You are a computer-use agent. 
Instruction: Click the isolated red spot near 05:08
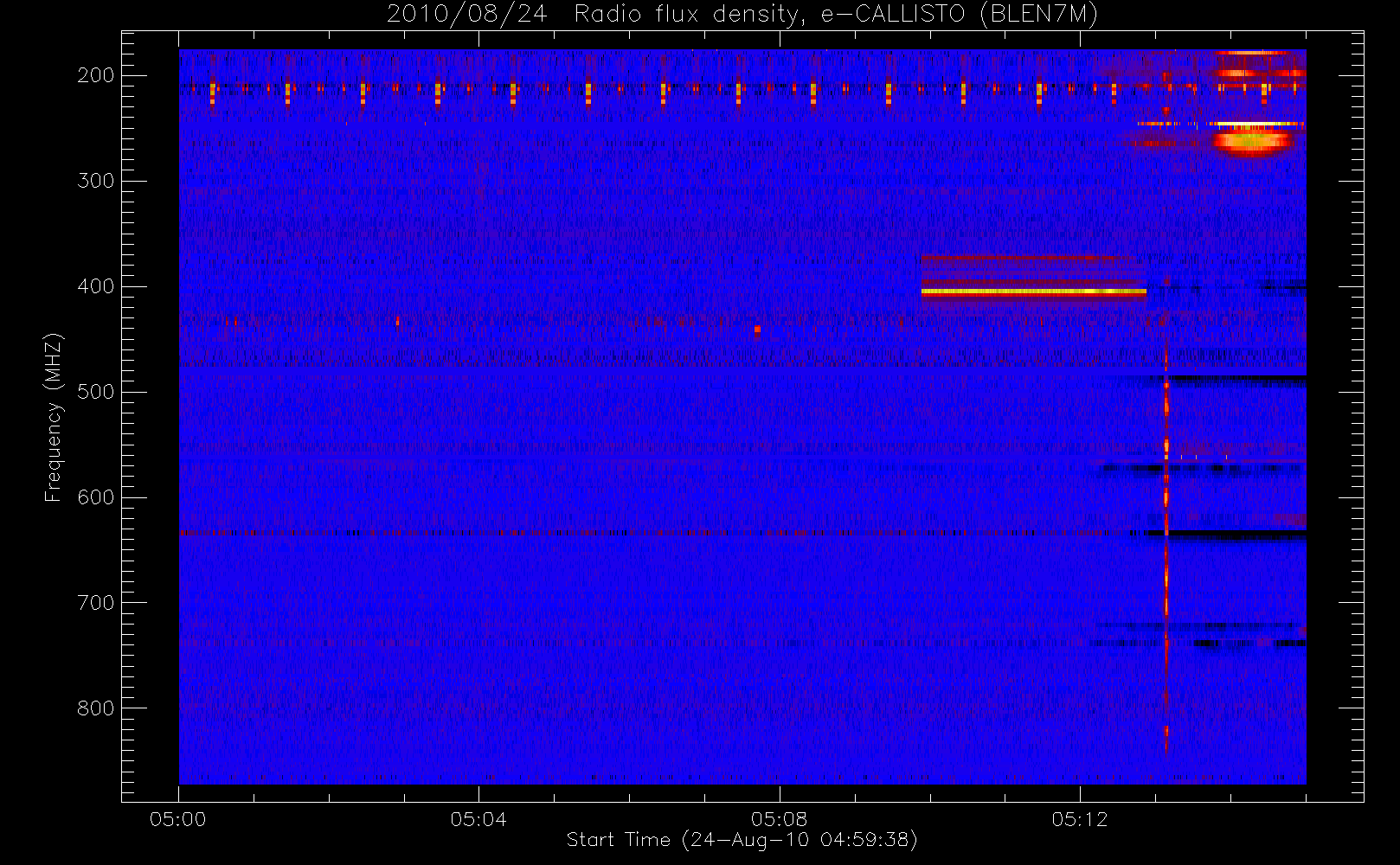757,329
